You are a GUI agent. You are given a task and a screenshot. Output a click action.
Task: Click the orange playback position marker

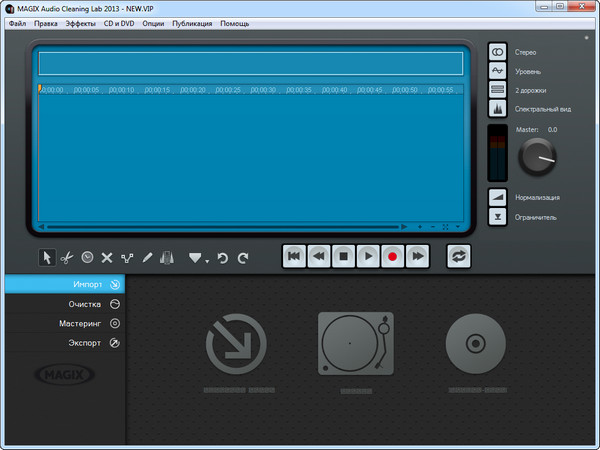click(x=39, y=88)
